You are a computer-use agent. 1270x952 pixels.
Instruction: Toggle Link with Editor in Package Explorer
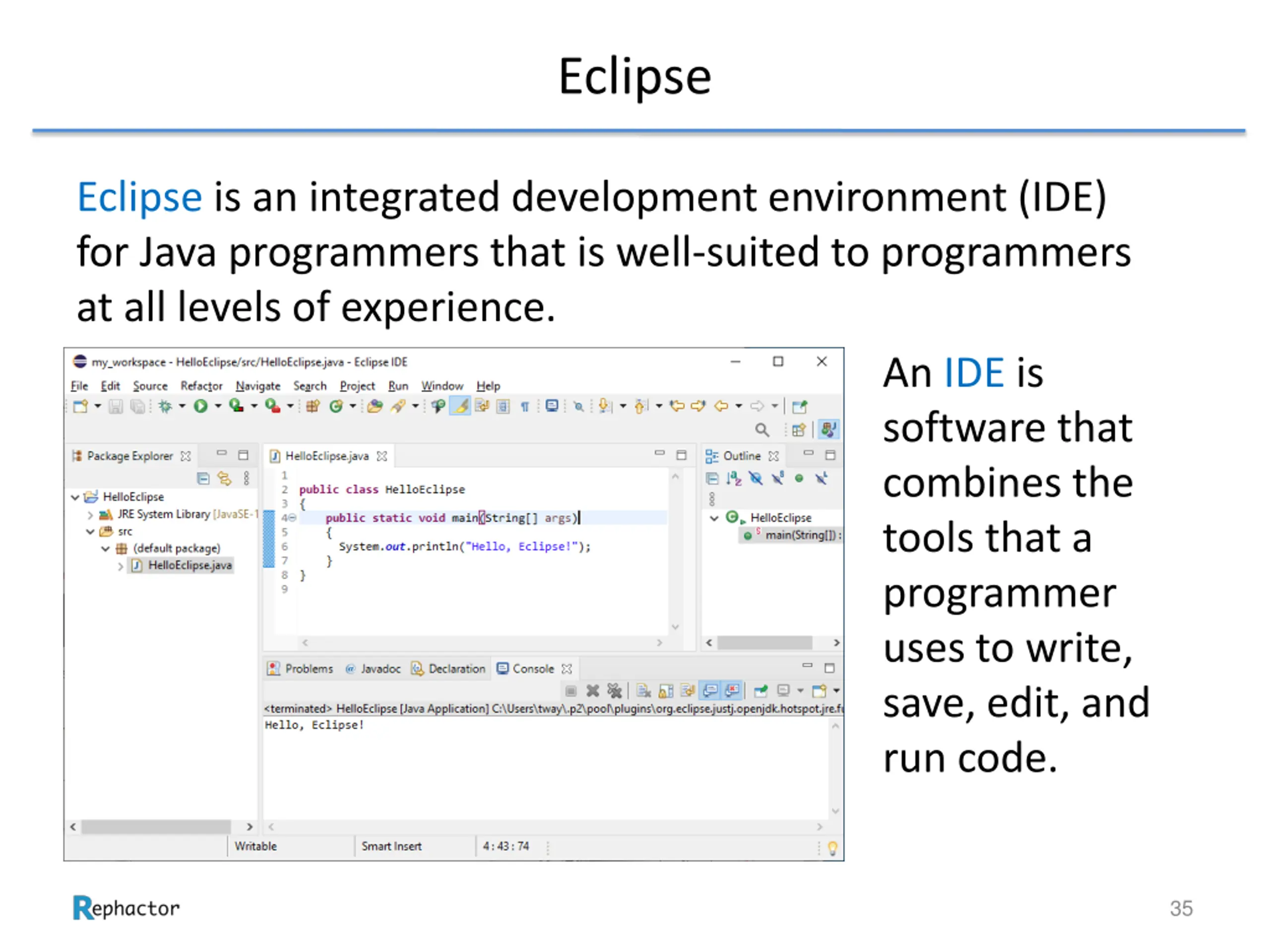point(225,478)
